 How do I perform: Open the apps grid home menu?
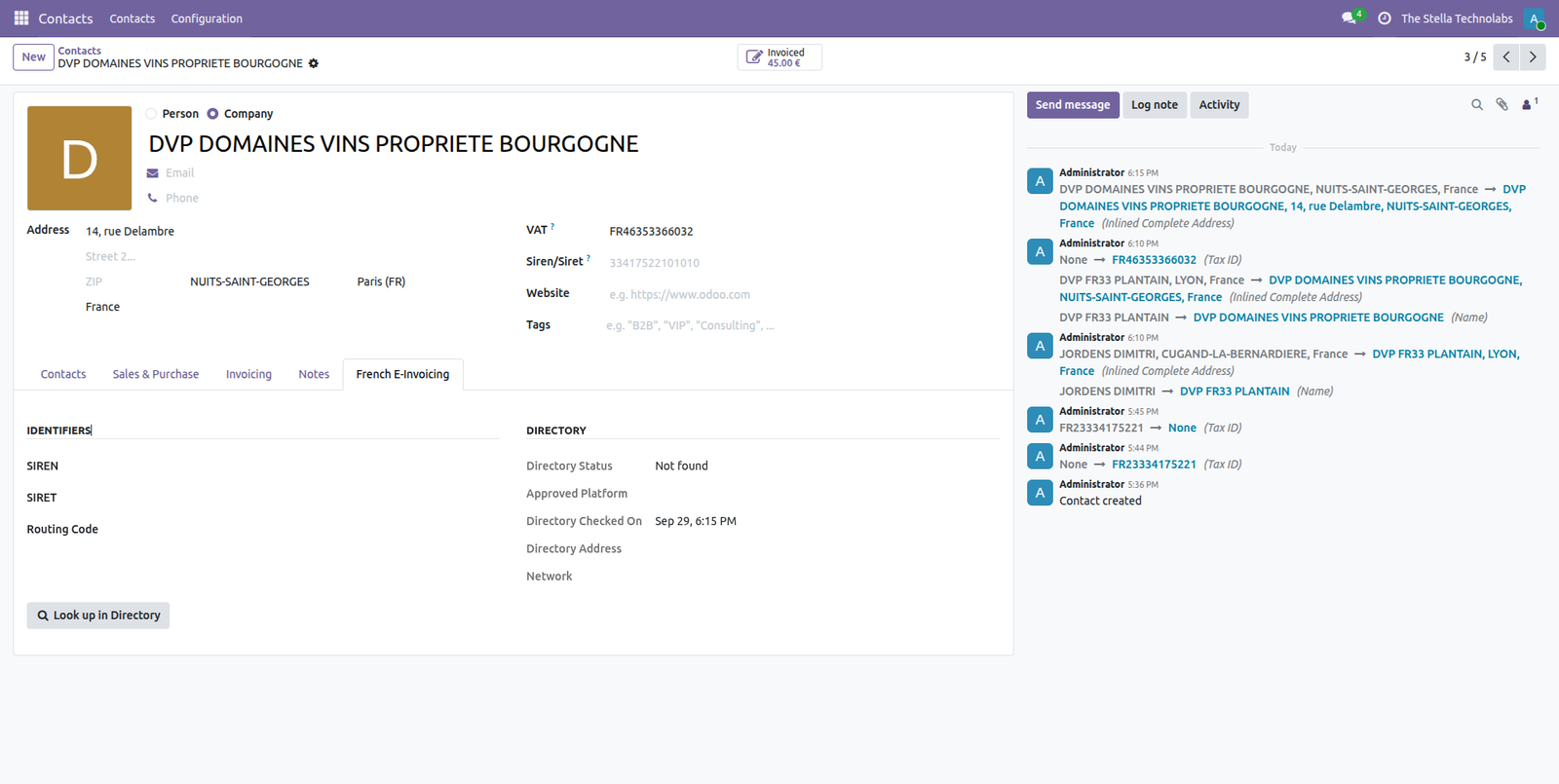point(21,19)
